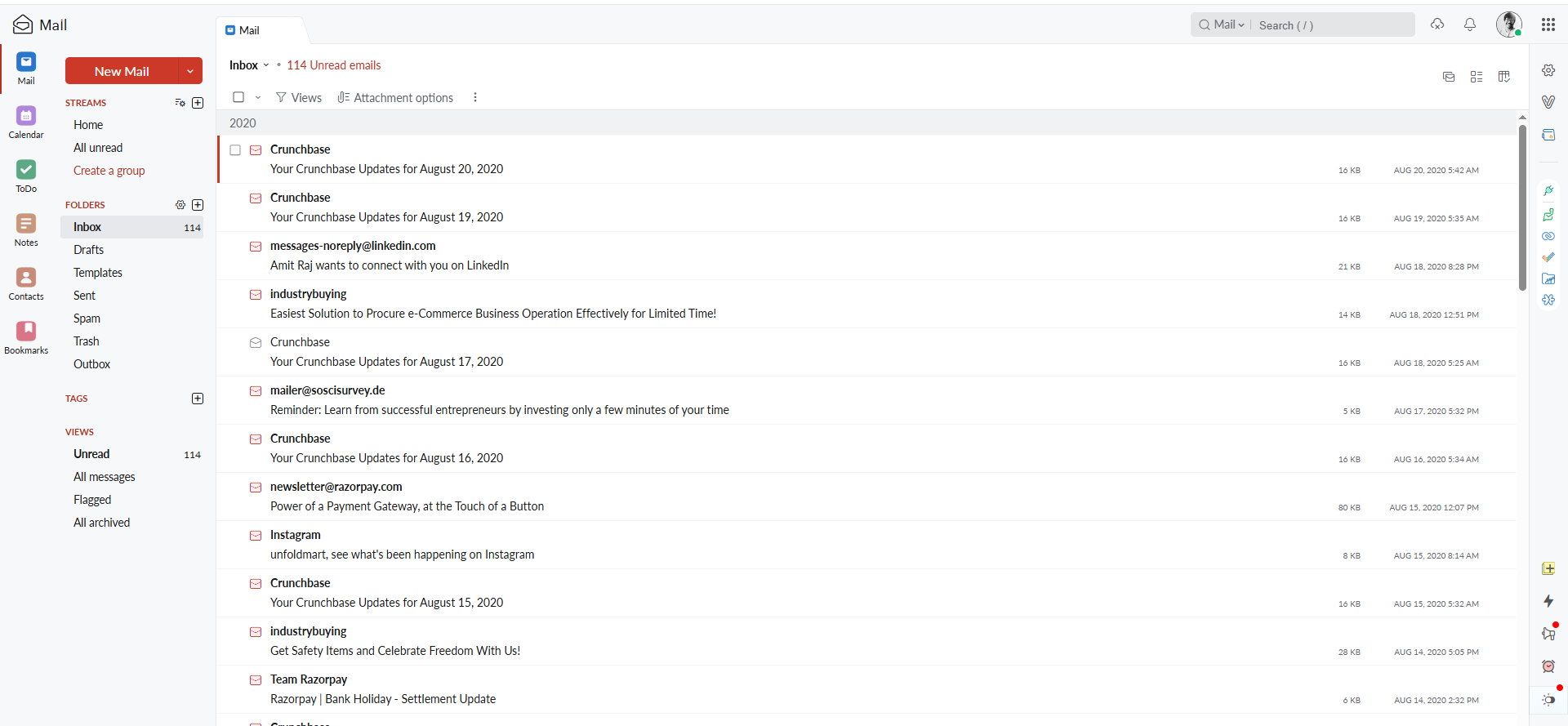This screenshot has width=1568, height=726.
Task: Open the user profile avatar
Action: [x=1508, y=24]
